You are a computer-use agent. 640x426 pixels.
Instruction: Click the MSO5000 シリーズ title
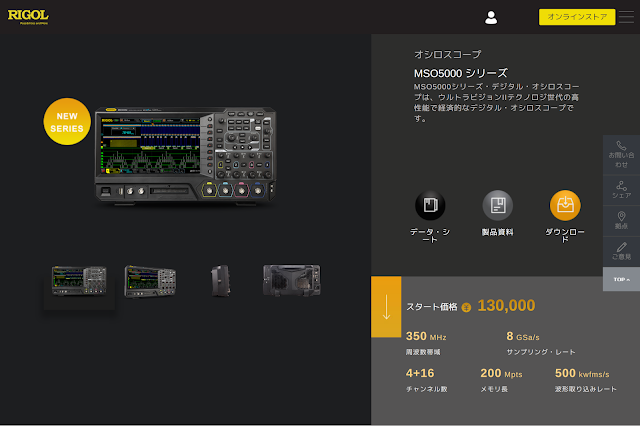pos(461,73)
